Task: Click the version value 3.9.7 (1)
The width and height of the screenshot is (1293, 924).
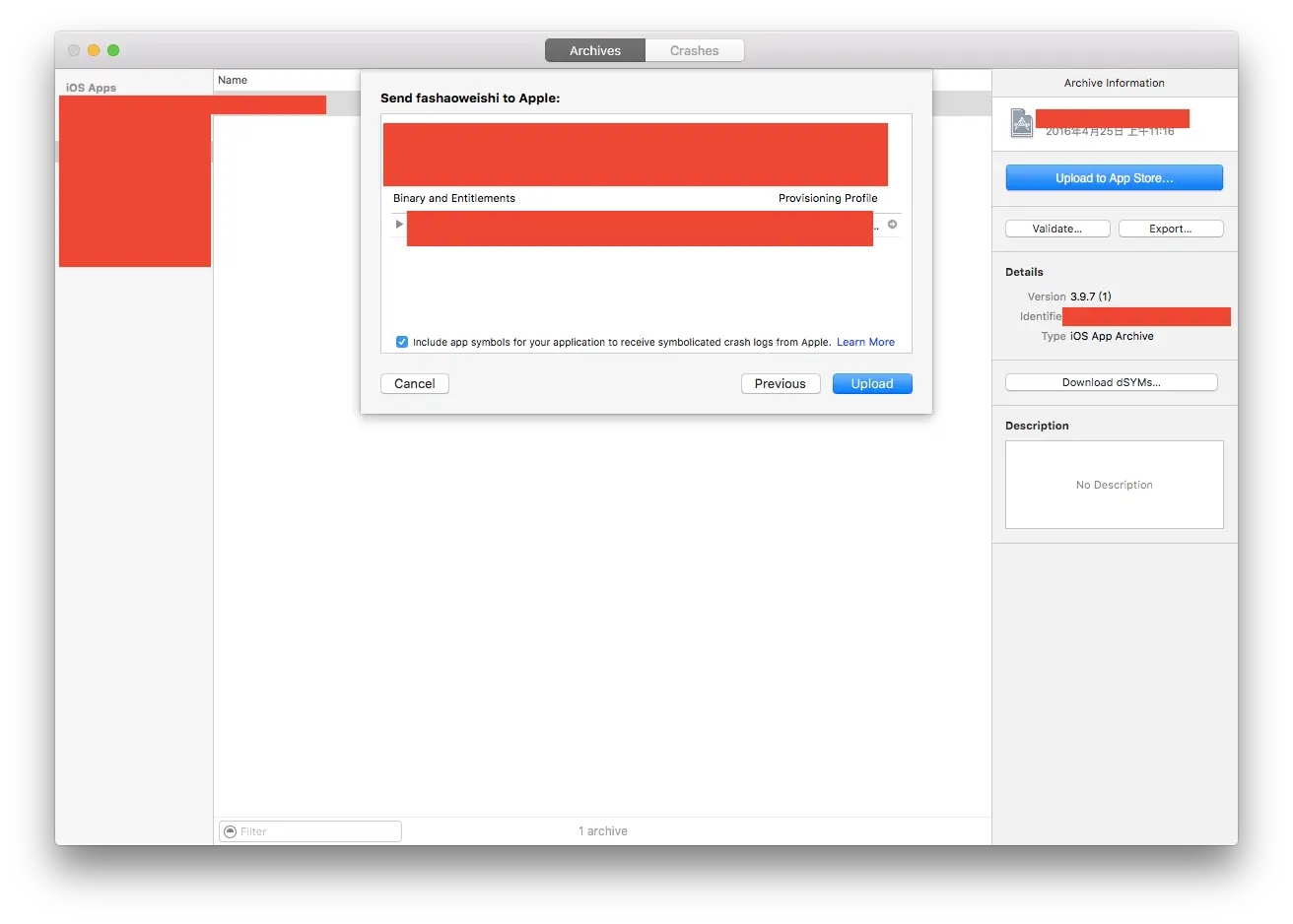Action: coord(1091,297)
